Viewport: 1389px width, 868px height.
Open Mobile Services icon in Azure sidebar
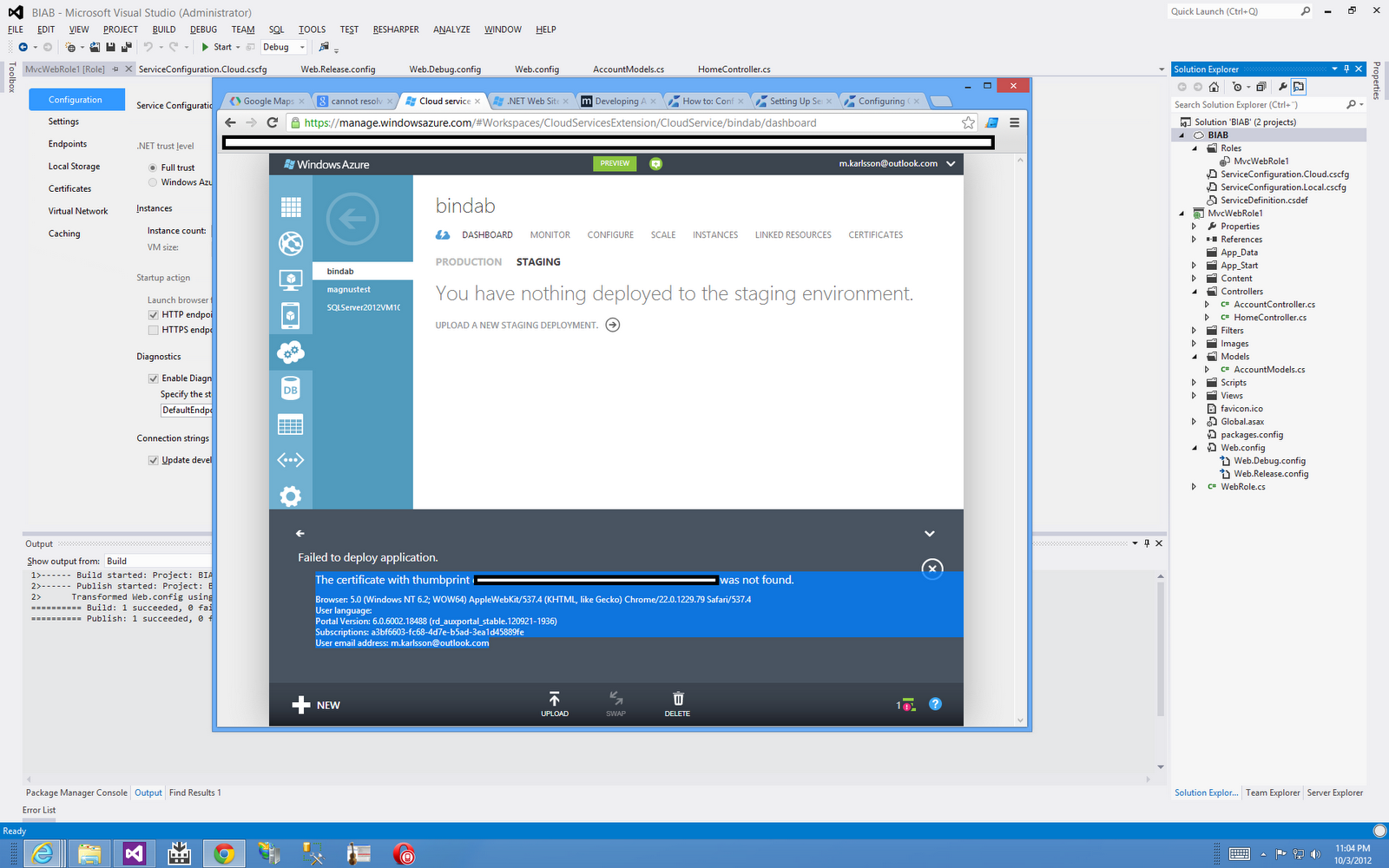point(291,316)
